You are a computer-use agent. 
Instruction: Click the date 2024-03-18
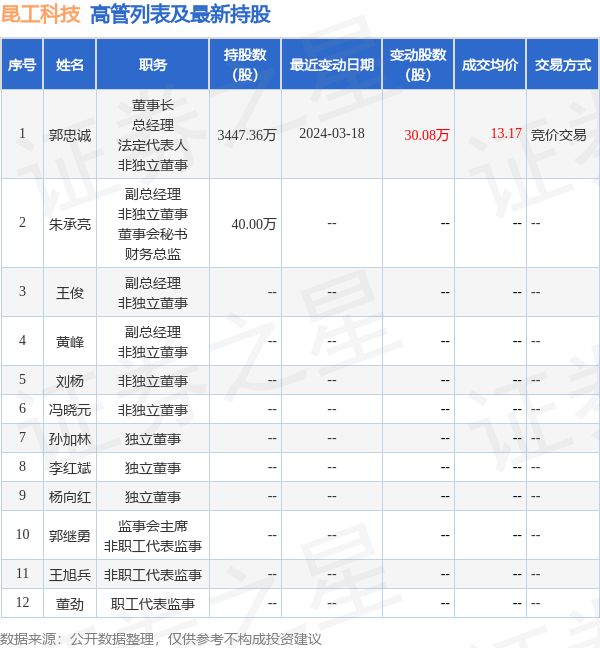click(332, 133)
